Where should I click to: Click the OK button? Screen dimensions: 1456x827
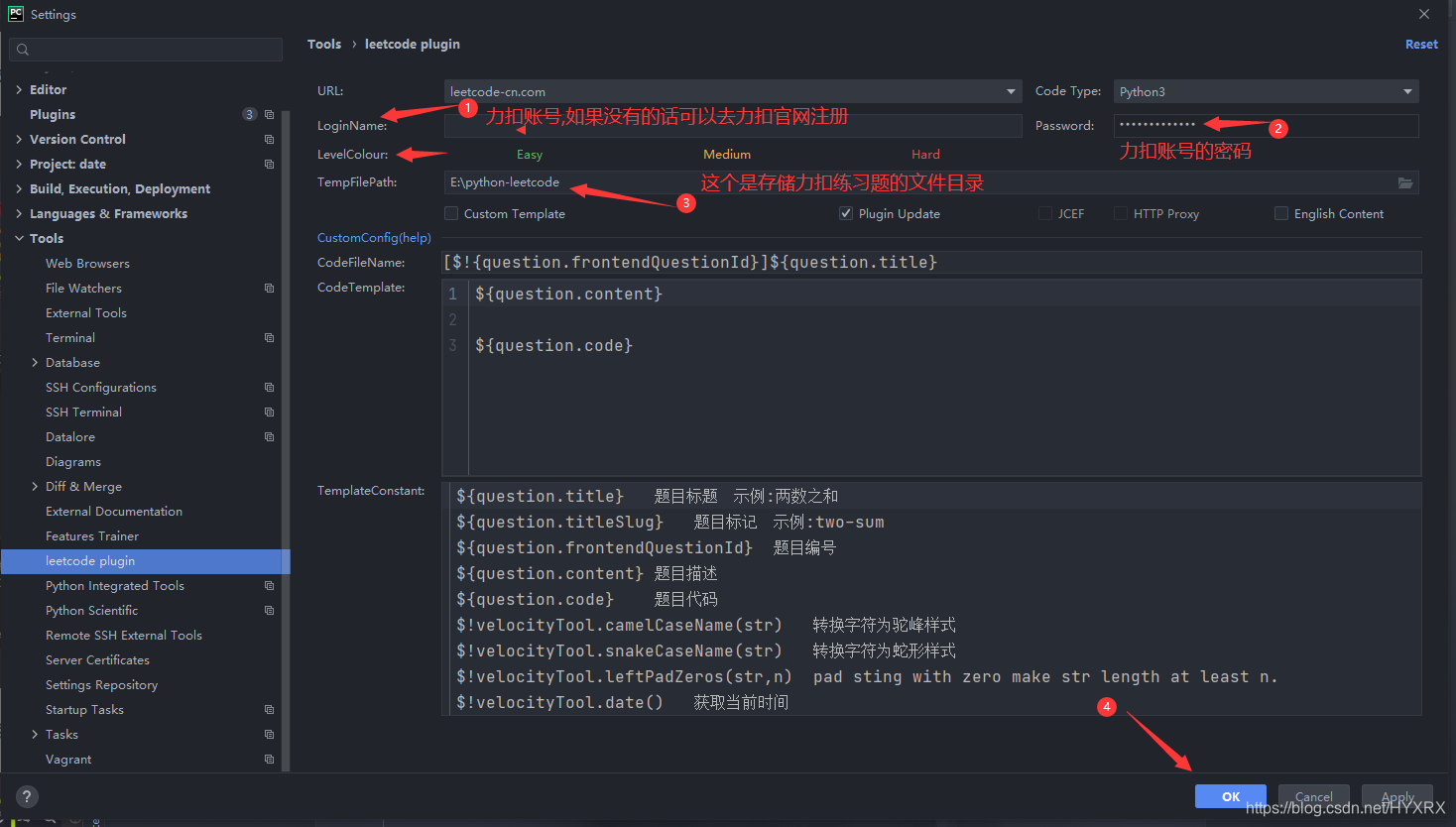(1231, 796)
